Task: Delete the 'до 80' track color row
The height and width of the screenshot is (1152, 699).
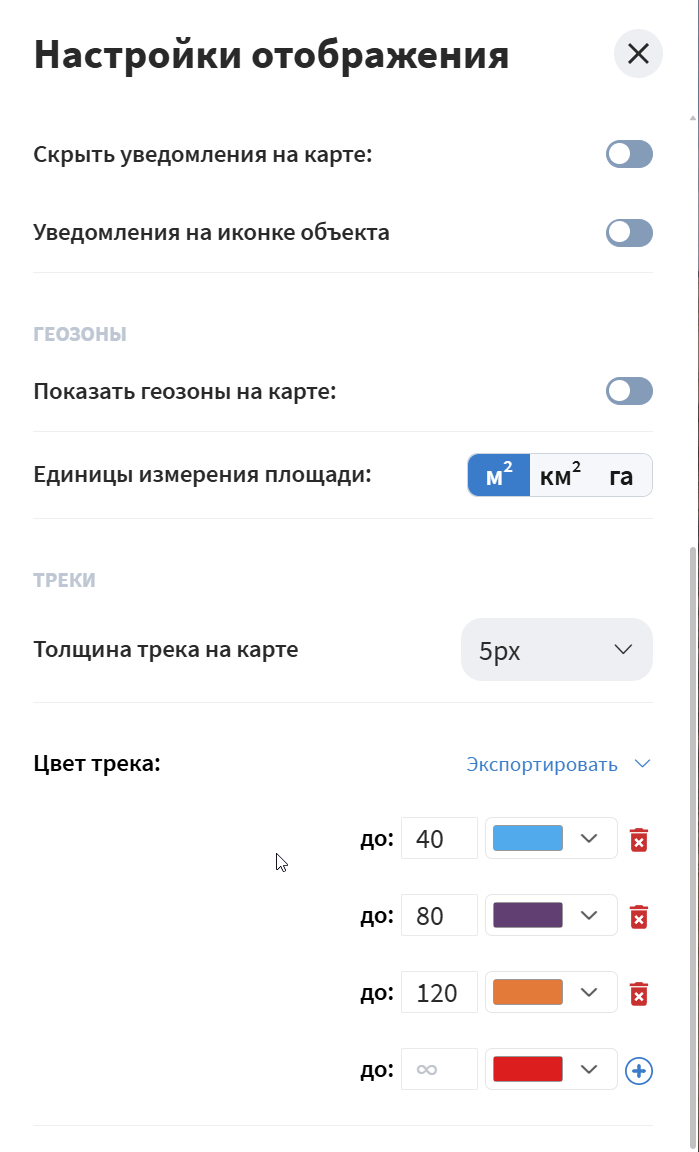Action: 639,916
